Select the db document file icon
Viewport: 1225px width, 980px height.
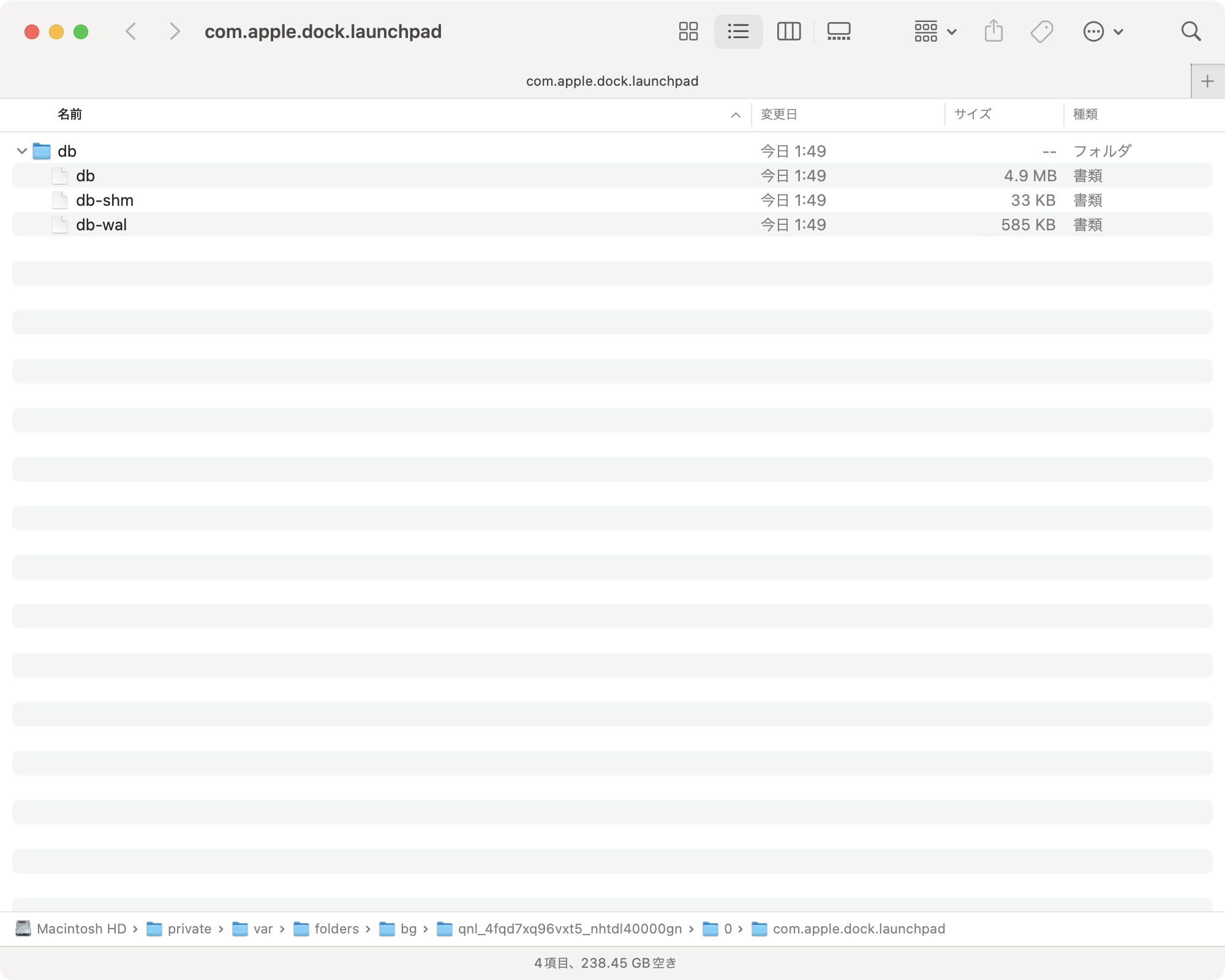(x=60, y=176)
